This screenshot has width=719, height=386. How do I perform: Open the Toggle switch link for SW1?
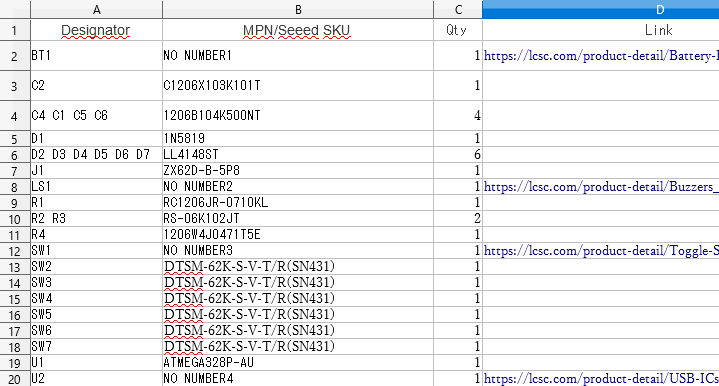(601, 251)
